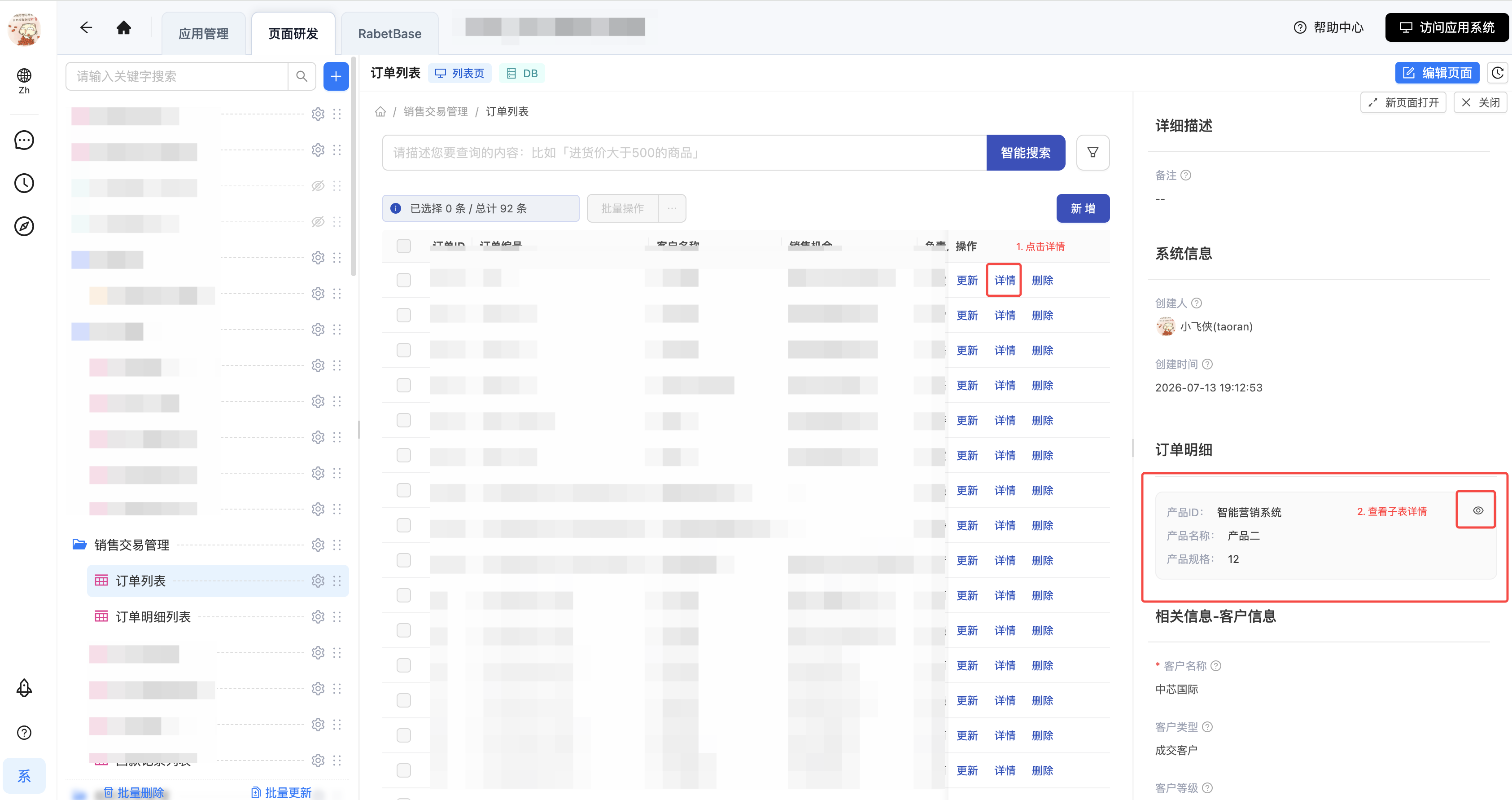Click 批量删除 at sidebar bottom
1512x800 pixels.
click(x=135, y=792)
